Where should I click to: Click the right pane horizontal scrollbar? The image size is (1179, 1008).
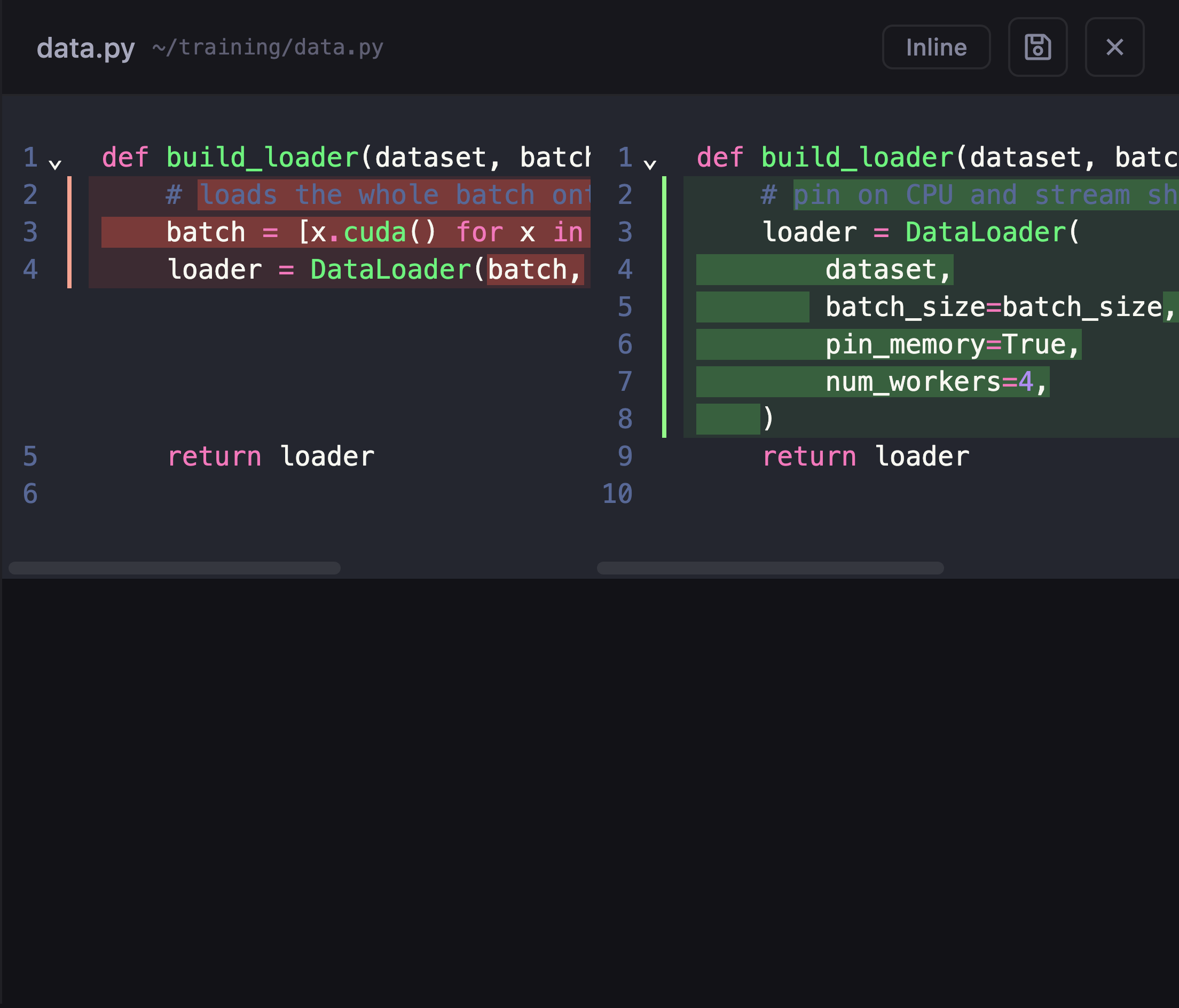[770, 568]
